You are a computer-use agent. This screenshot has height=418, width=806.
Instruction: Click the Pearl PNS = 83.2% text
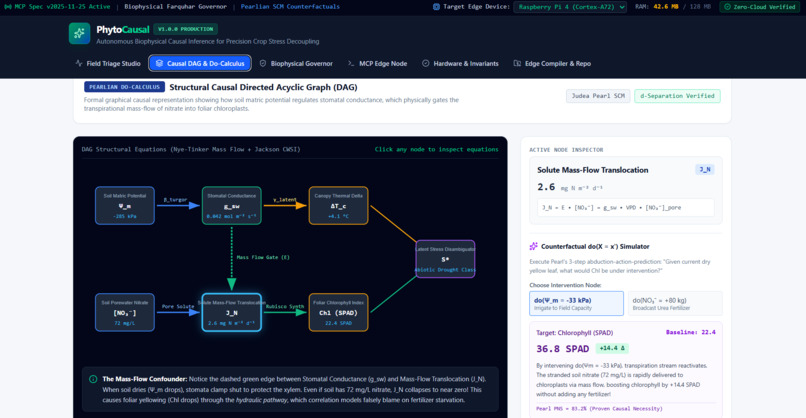[x=599, y=409]
